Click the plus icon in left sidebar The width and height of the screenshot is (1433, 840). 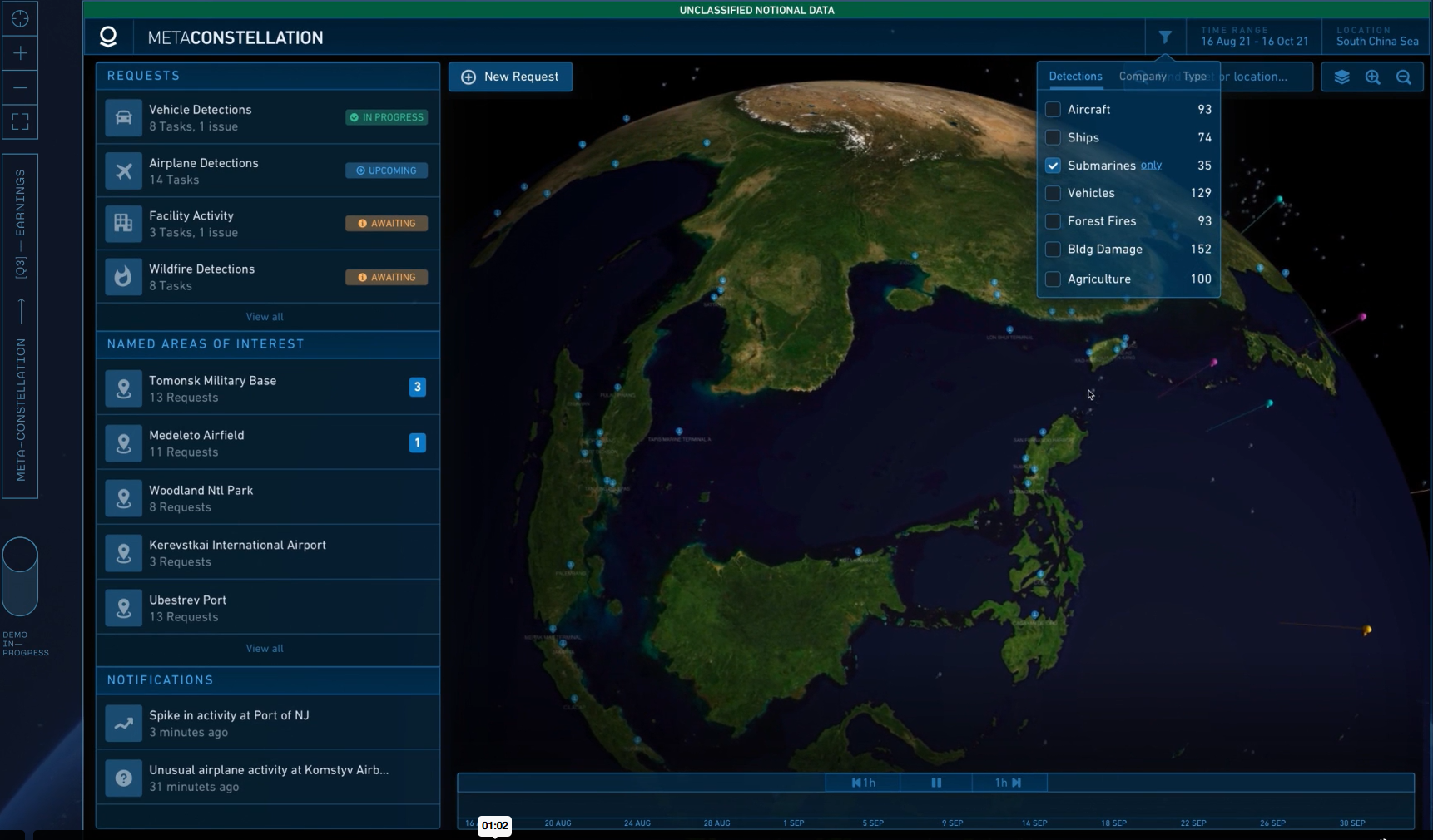coord(20,53)
